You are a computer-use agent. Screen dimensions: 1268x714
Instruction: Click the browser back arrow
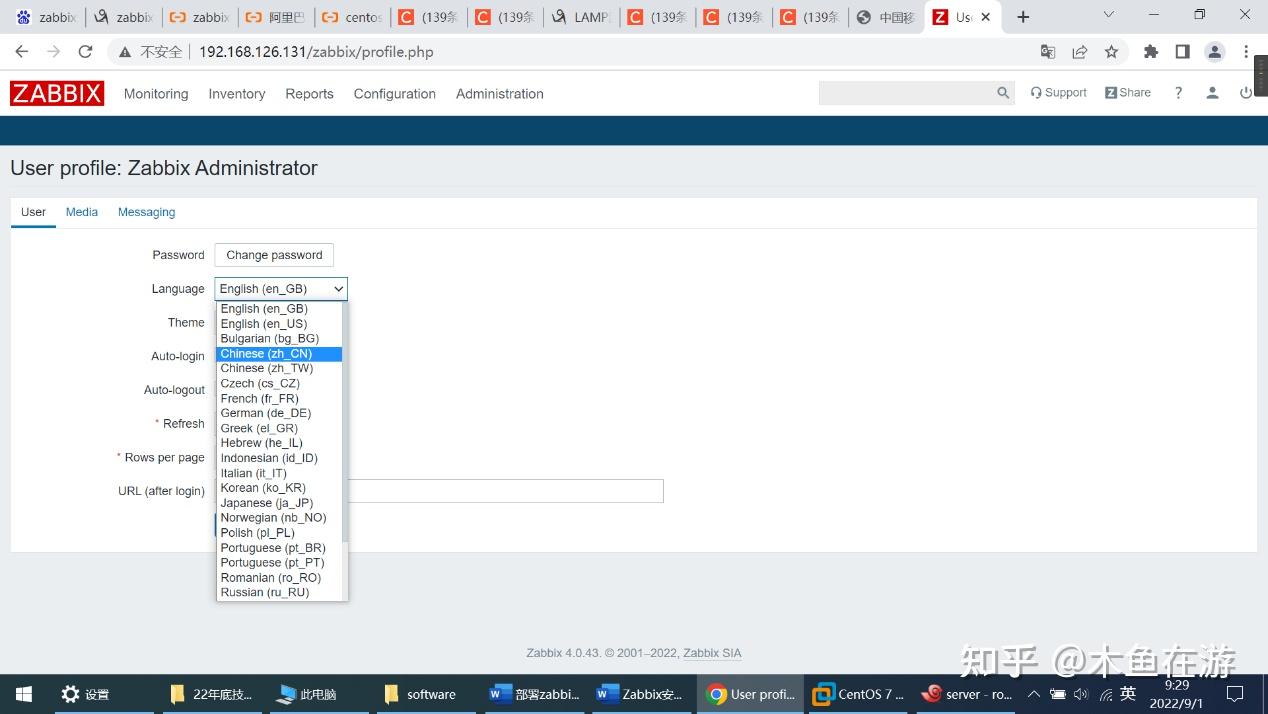(22, 52)
